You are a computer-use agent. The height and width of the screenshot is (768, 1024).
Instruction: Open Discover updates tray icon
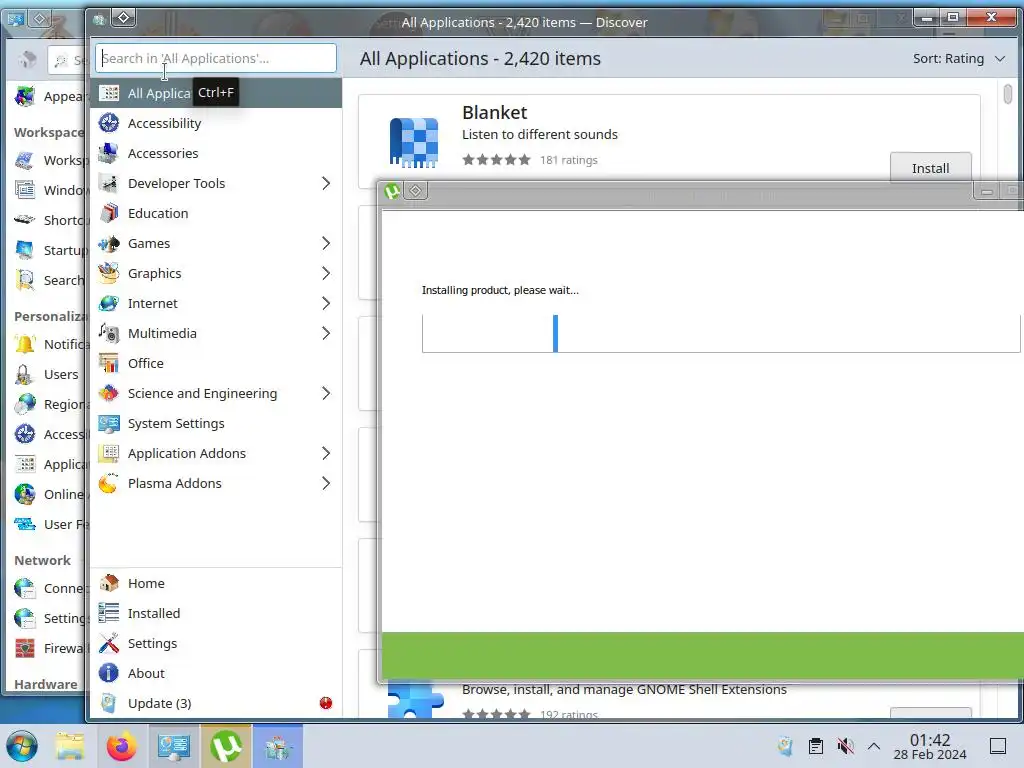pyautogui.click(x=786, y=746)
